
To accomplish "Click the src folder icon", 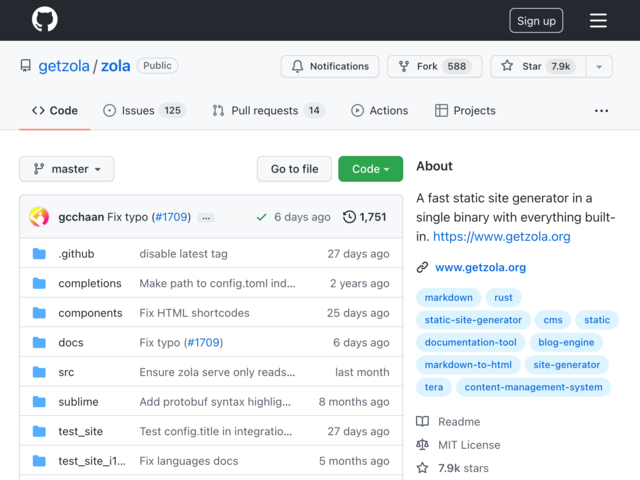I will click(39, 372).
